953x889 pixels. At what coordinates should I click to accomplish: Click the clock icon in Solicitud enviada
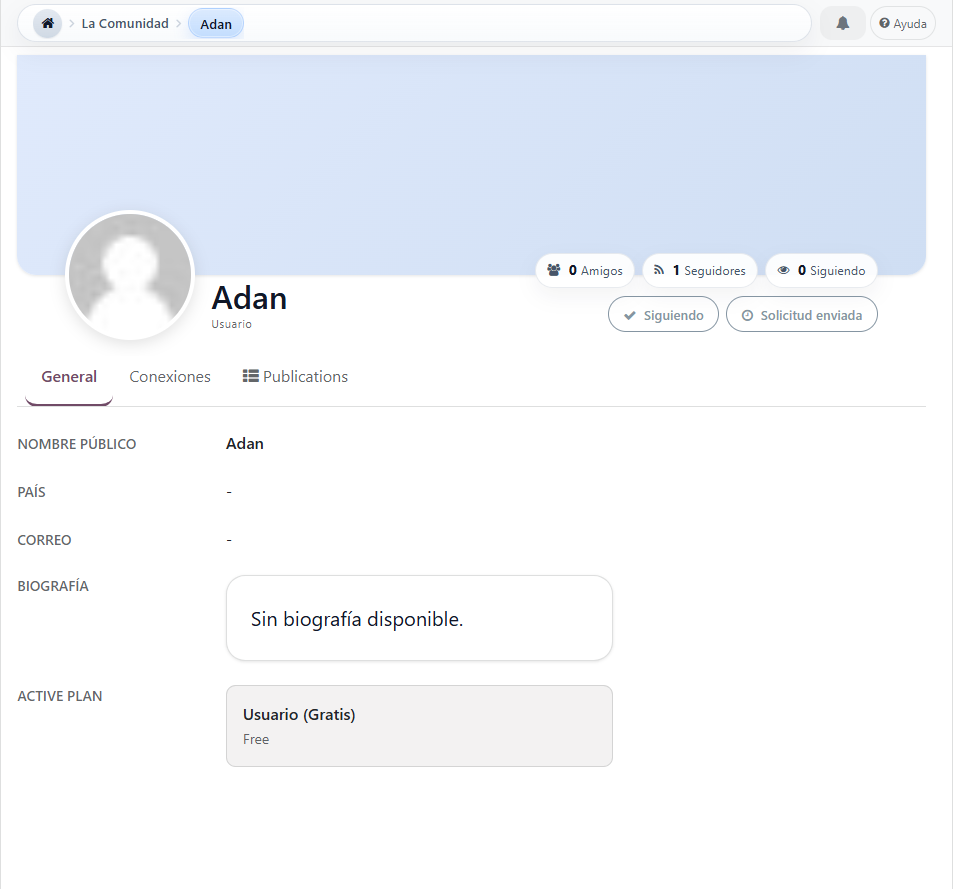click(x=748, y=315)
